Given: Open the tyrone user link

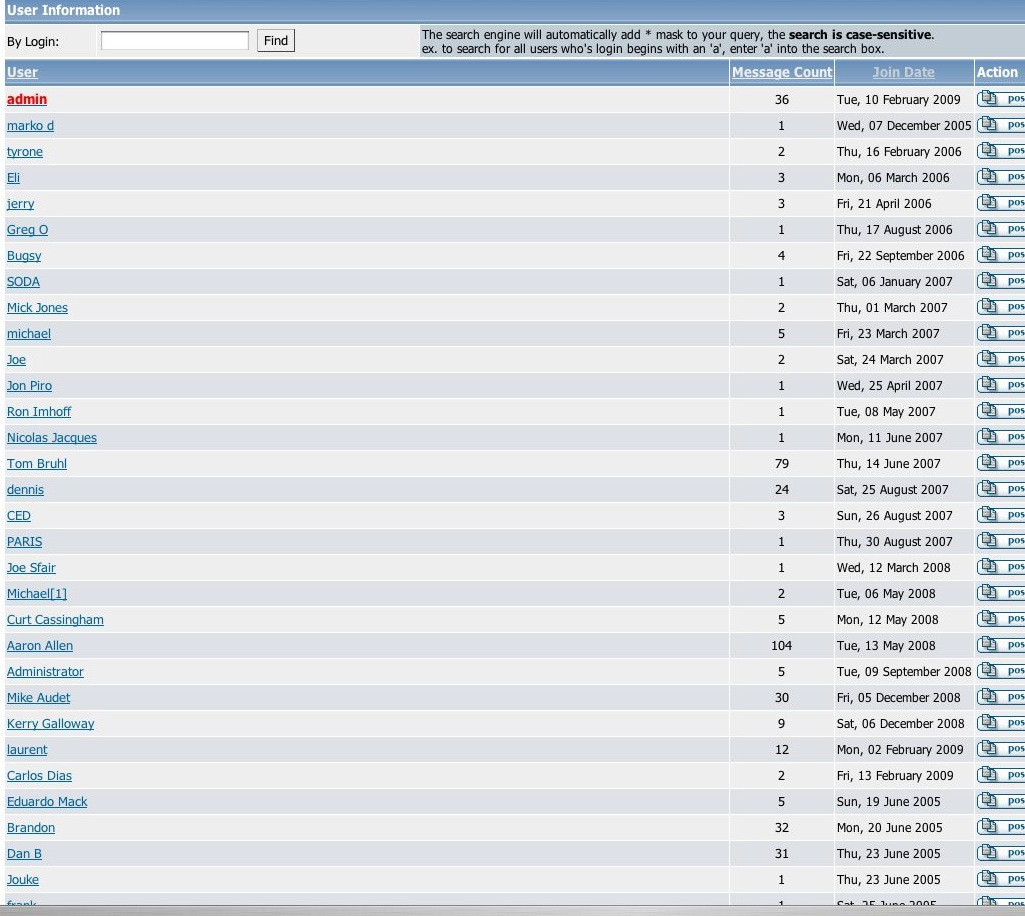Looking at the screenshot, I should (x=25, y=152).
